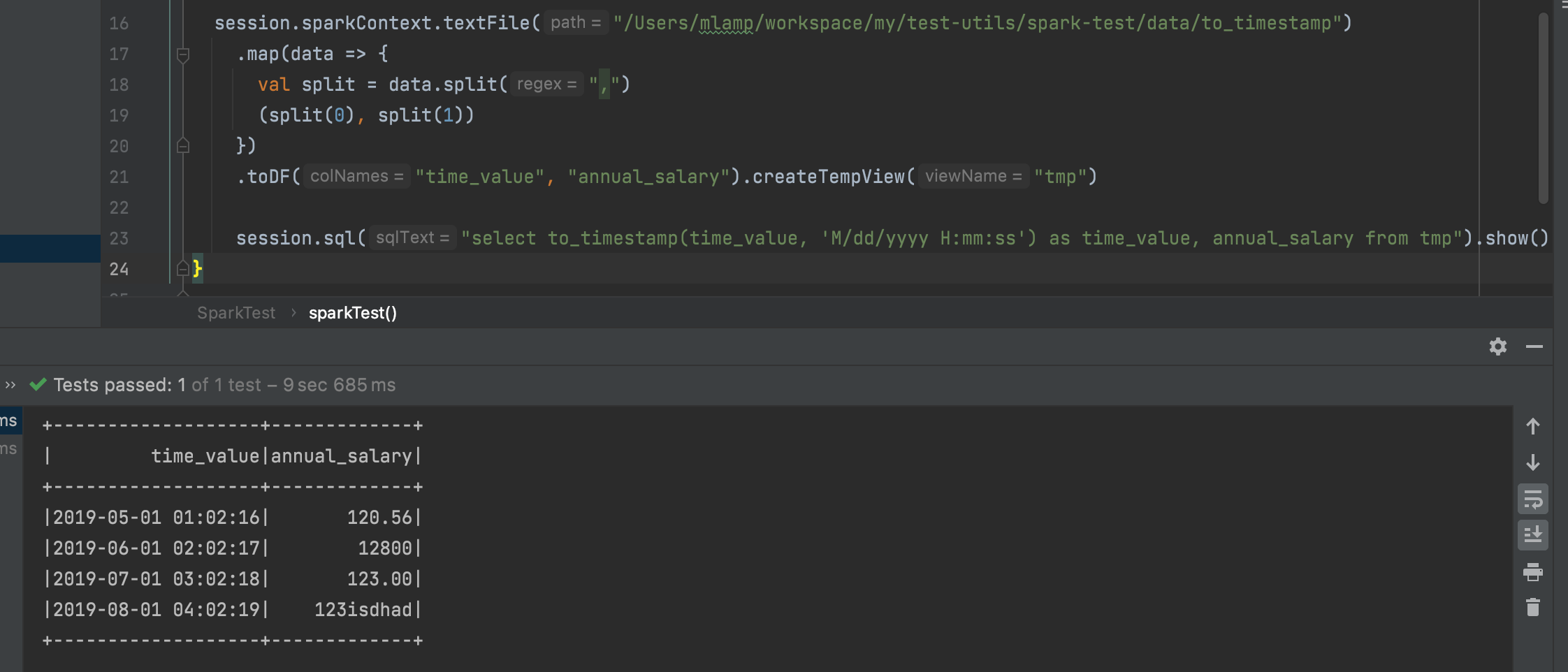Click timestamp 2019-08-01 04:02:19 in output
1568x672 pixels.
tap(157, 610)
